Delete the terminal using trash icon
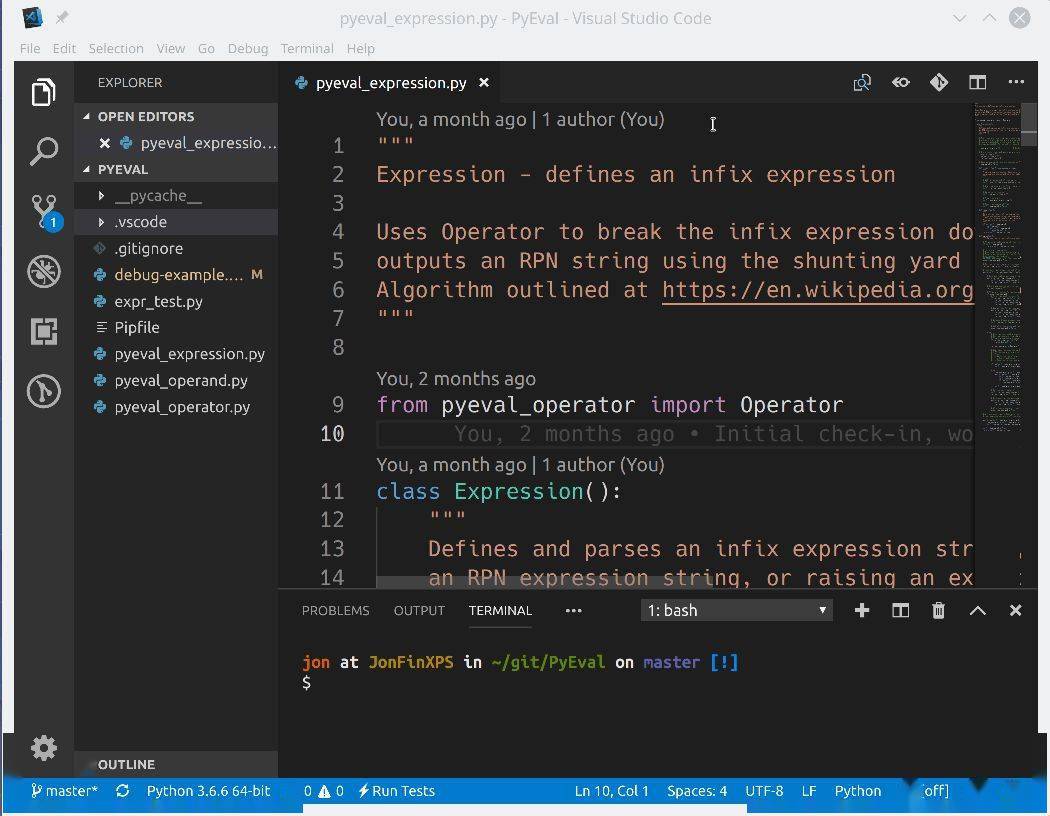Image resolution: width=1050 pixels, height=816 pixels. 938,610
